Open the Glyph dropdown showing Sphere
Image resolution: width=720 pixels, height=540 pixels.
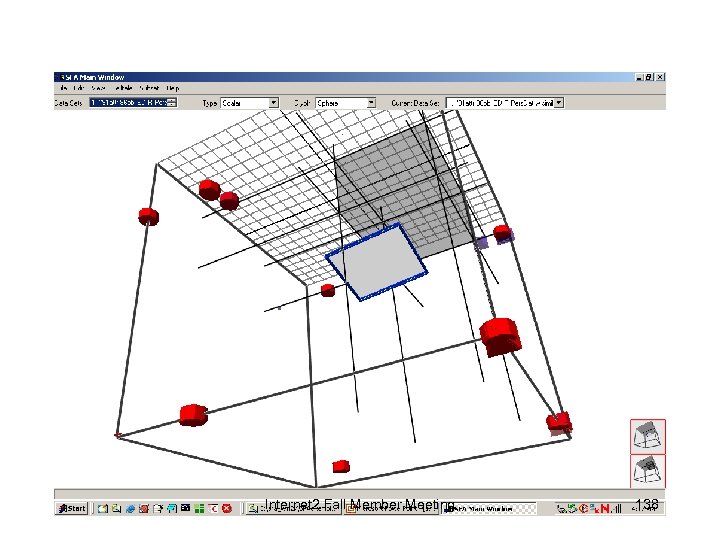point(345,103)
